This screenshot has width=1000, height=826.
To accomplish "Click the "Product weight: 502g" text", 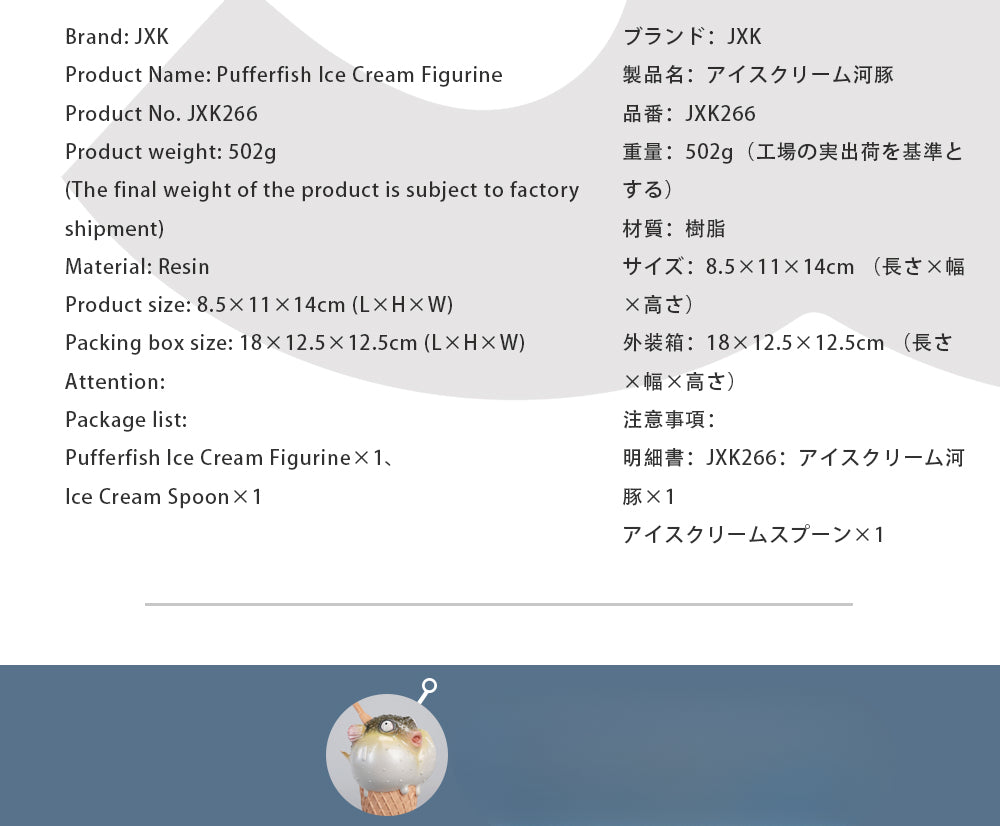I will [170, 152].
